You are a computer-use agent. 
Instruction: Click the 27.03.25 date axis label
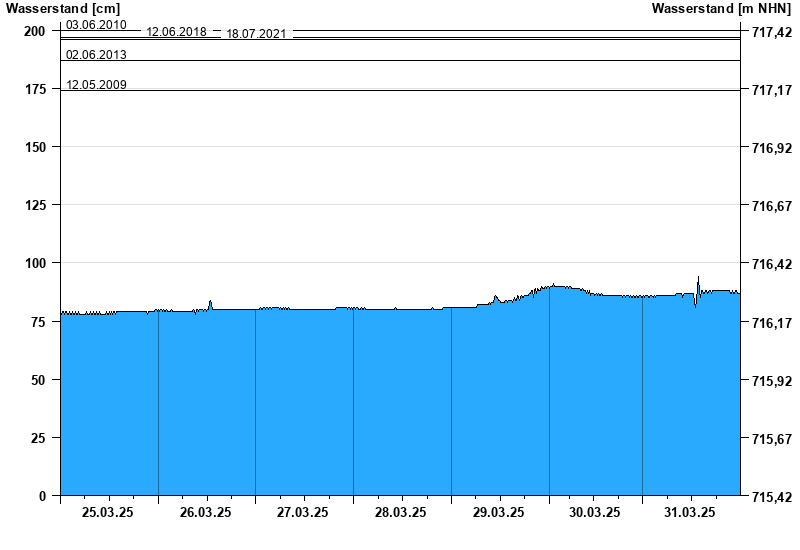302,512
